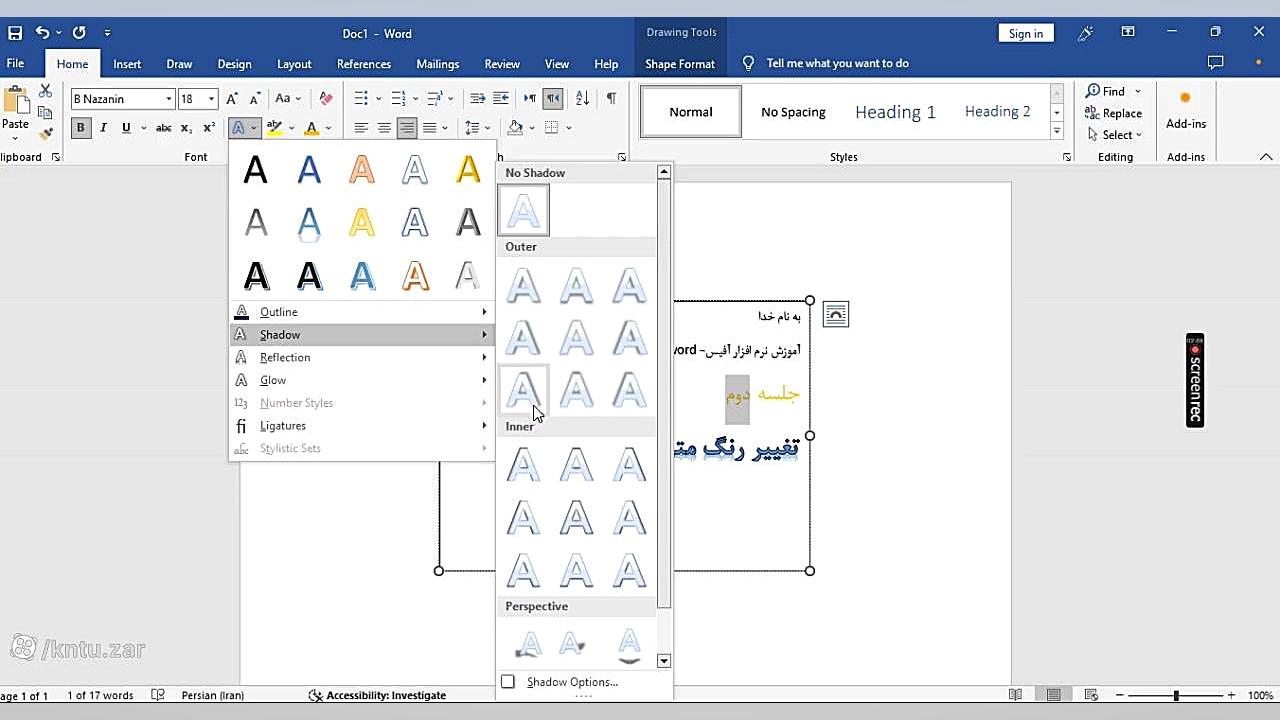Image resolution: width=1280 pixels, height=720 pixels.
Task: Click the Redo icon in quick access toolbar
Action: coord(79,33)
